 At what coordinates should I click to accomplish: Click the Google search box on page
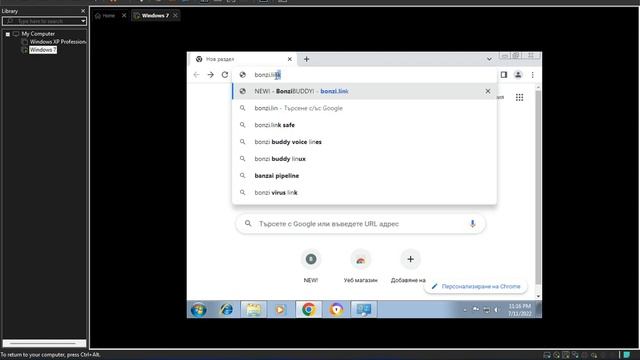click(x=360, y=224)
